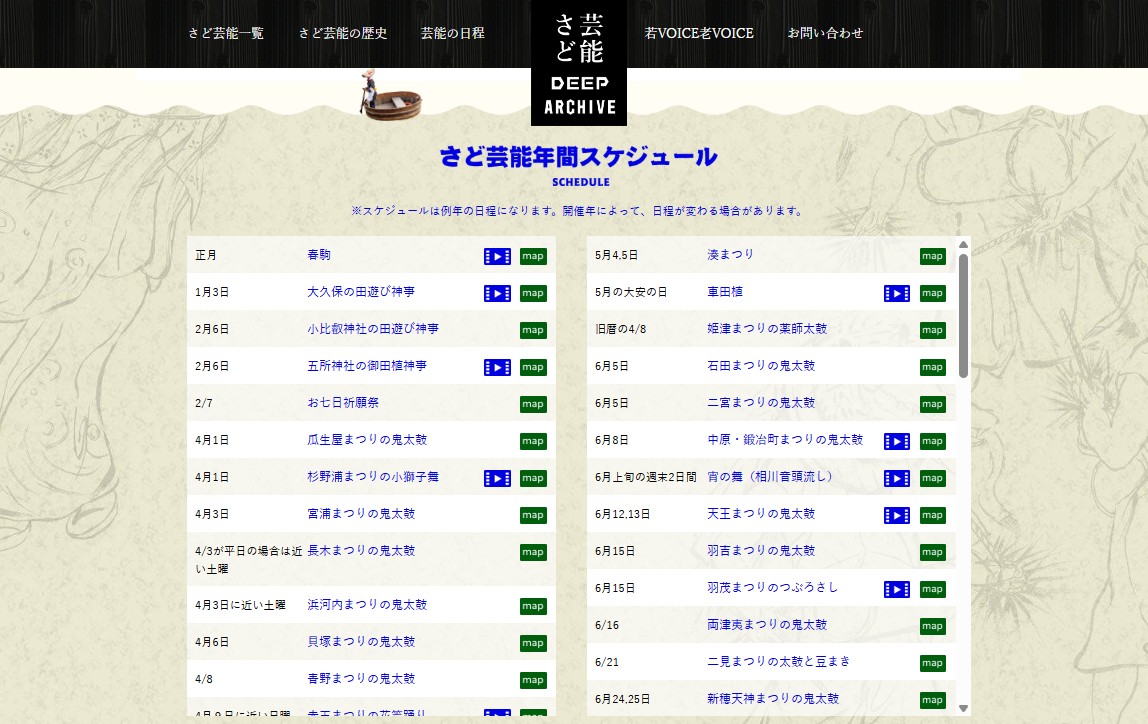
Task: Click the さど芸能 DEEP ARCHIVE logo
Action: coord(579,63)
